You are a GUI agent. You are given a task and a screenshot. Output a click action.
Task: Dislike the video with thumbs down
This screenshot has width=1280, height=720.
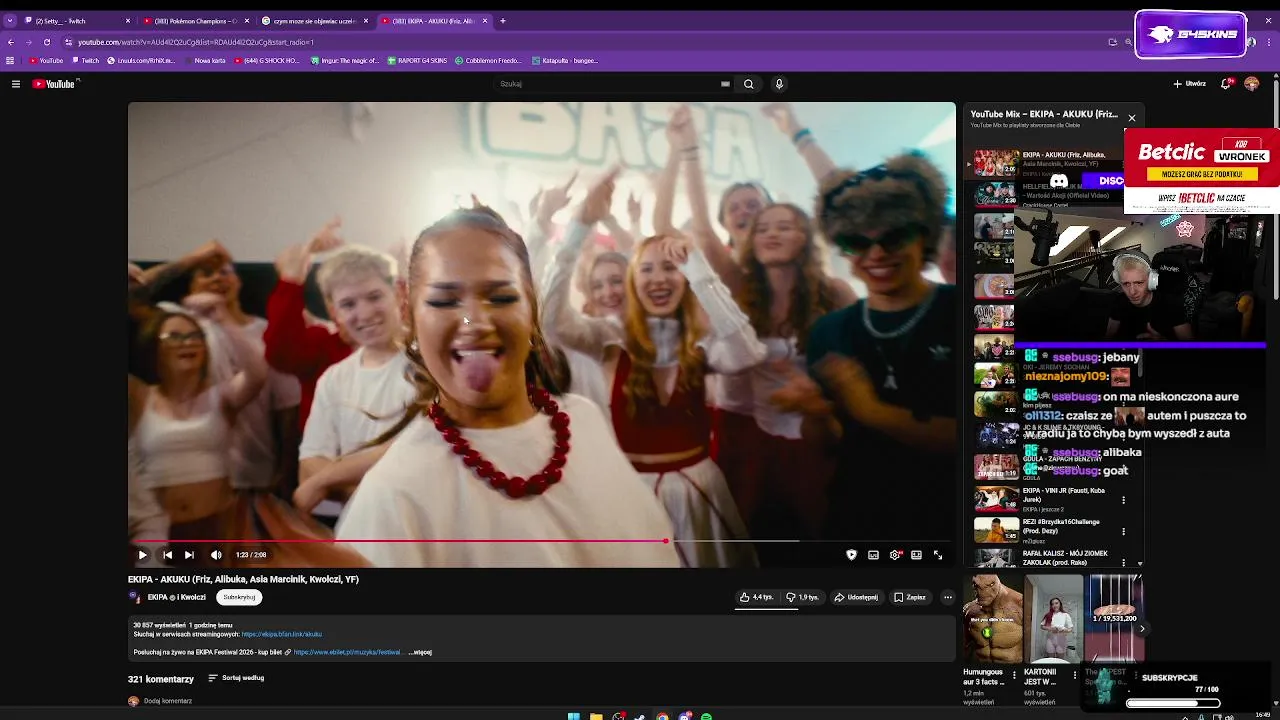point(802,597)
